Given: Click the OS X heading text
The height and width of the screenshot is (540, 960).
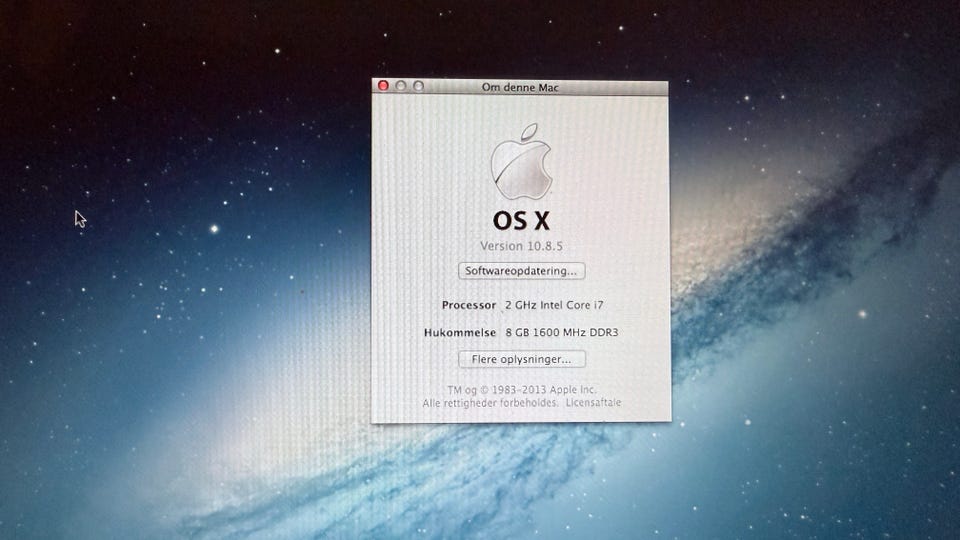Looking at the screenshot, I should pos(521,221).
